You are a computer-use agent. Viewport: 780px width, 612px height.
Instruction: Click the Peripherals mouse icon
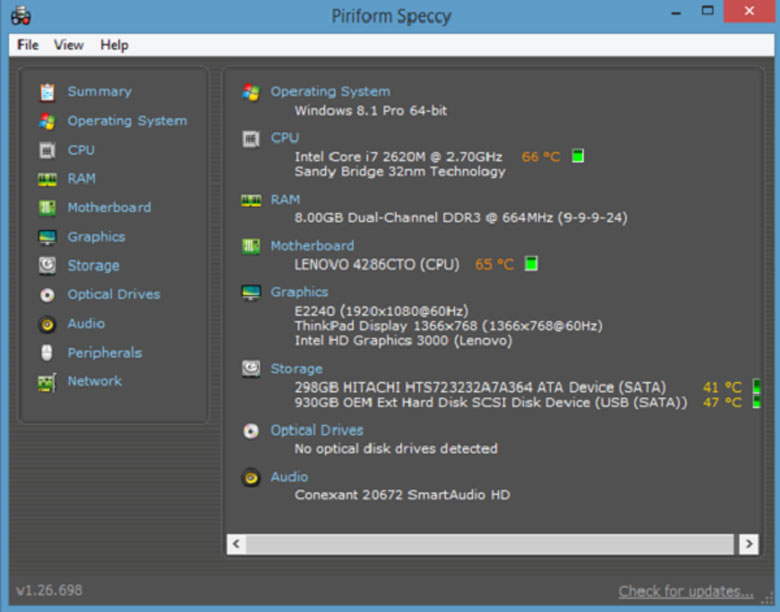coord(47,353)
